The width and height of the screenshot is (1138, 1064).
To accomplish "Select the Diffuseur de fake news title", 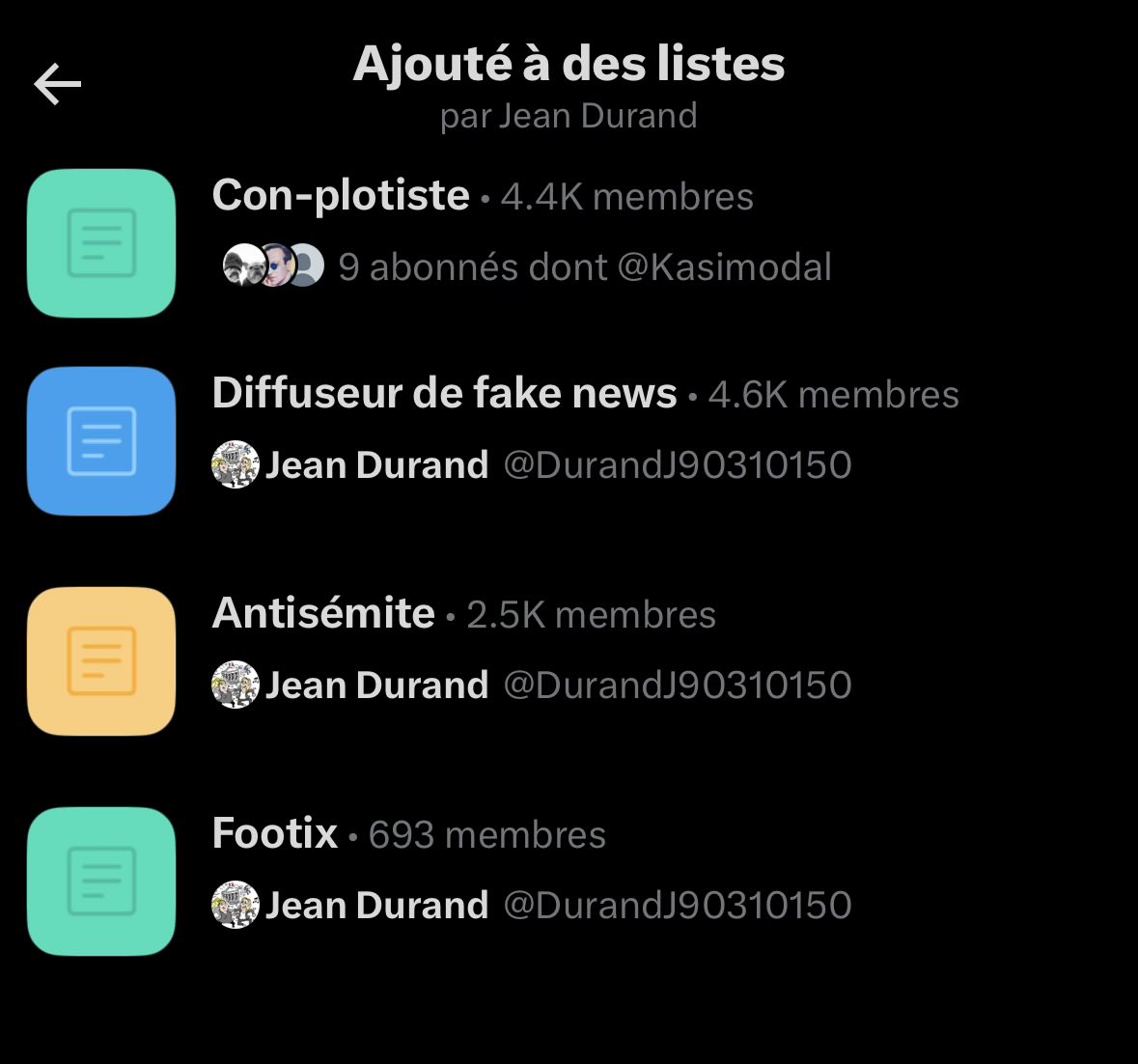I will tap(444, 393).
